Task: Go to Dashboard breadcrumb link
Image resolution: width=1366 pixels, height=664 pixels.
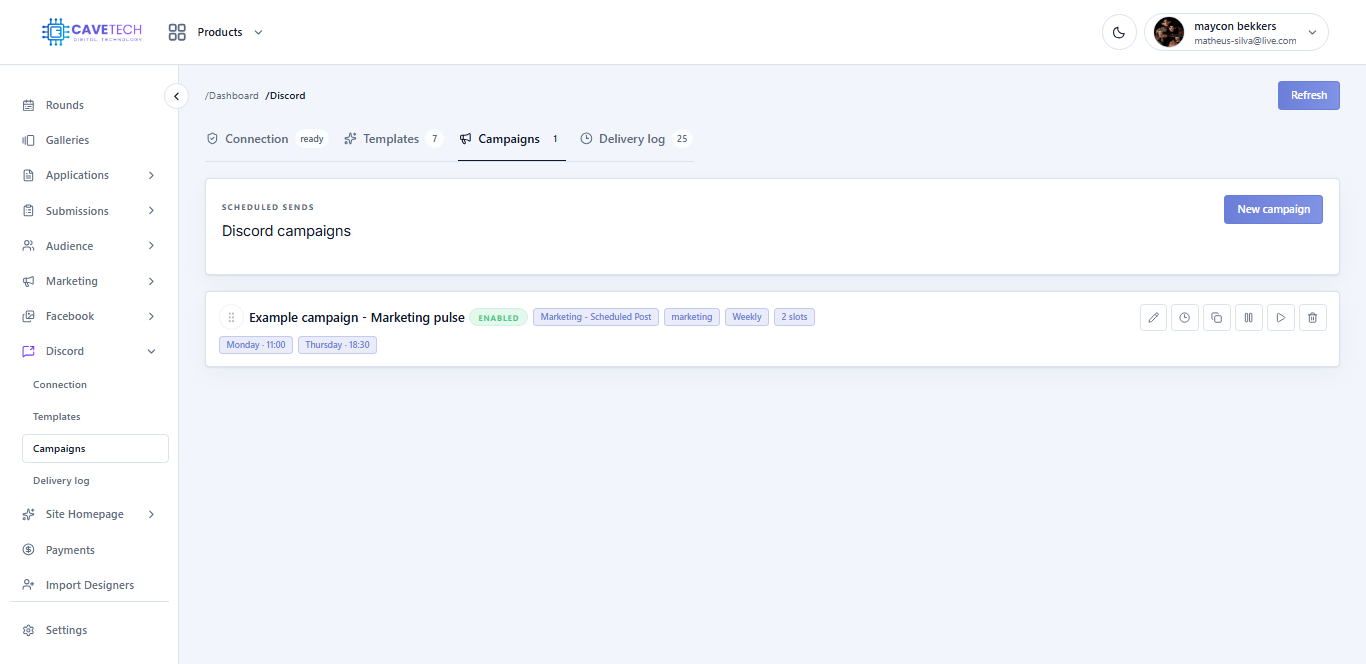Action: pos(232,96)
